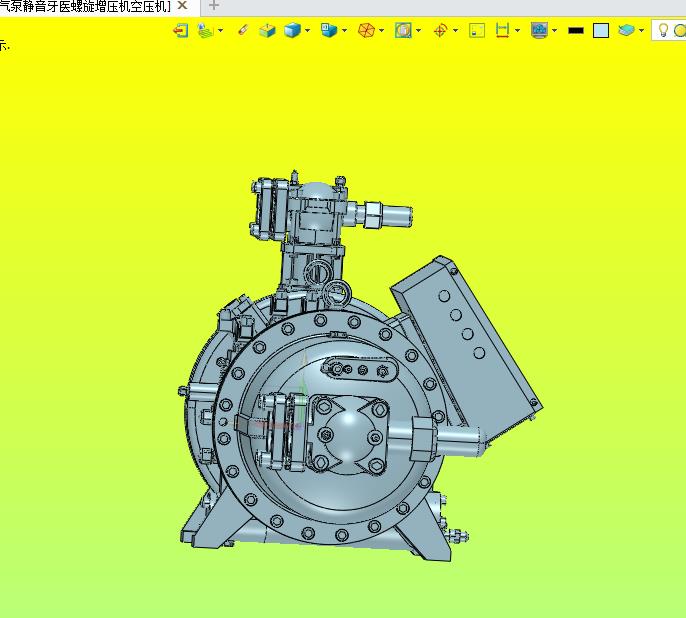Click the yellow circle icon beside bulb
Viewport: 686px width, 618px height.
tap(680, 31)
